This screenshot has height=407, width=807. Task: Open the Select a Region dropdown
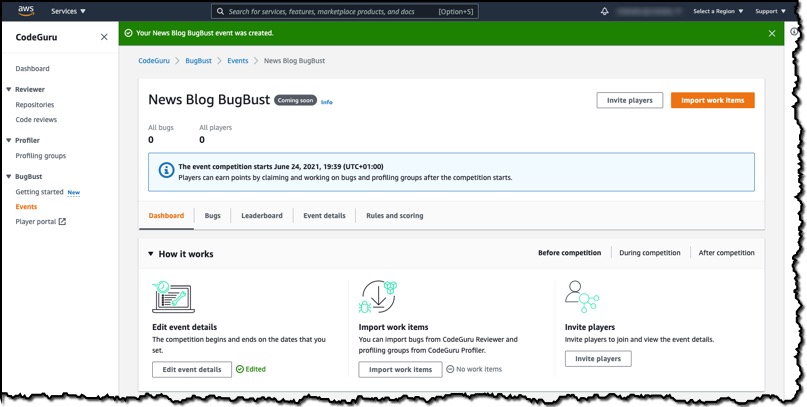(x=718, y=11)
